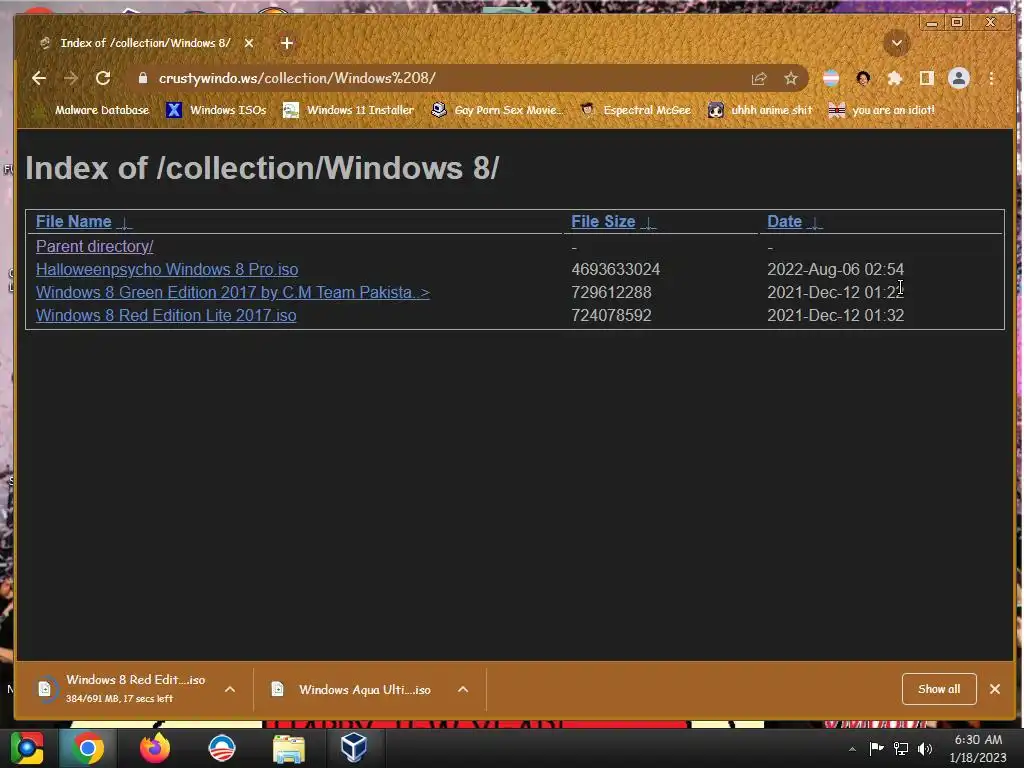Sort listing by File Size
This screenshot has width=1024, height=768.
pos(603,221)
